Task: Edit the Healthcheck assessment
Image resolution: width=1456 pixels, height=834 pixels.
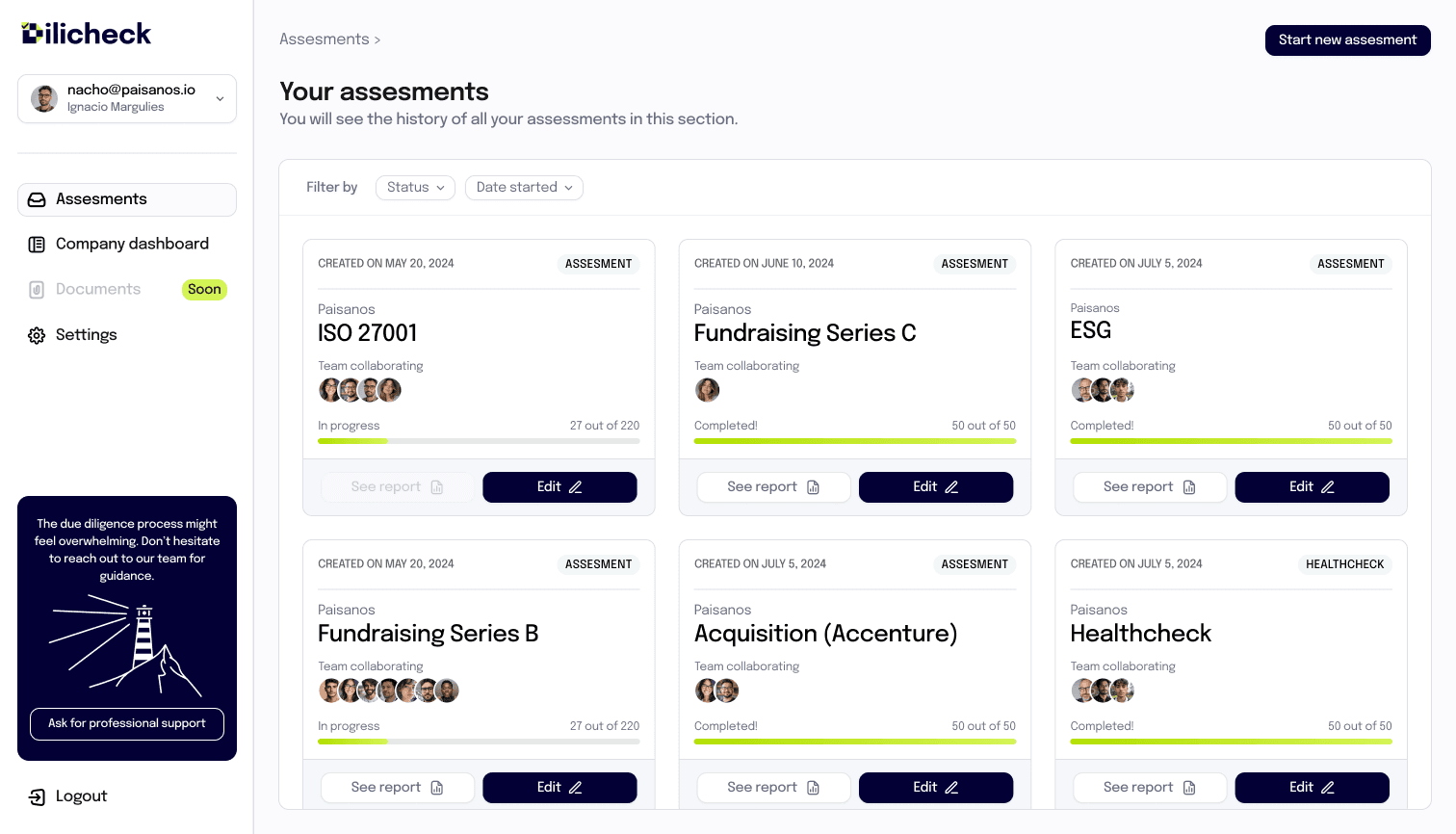Action: point(1312,788)
